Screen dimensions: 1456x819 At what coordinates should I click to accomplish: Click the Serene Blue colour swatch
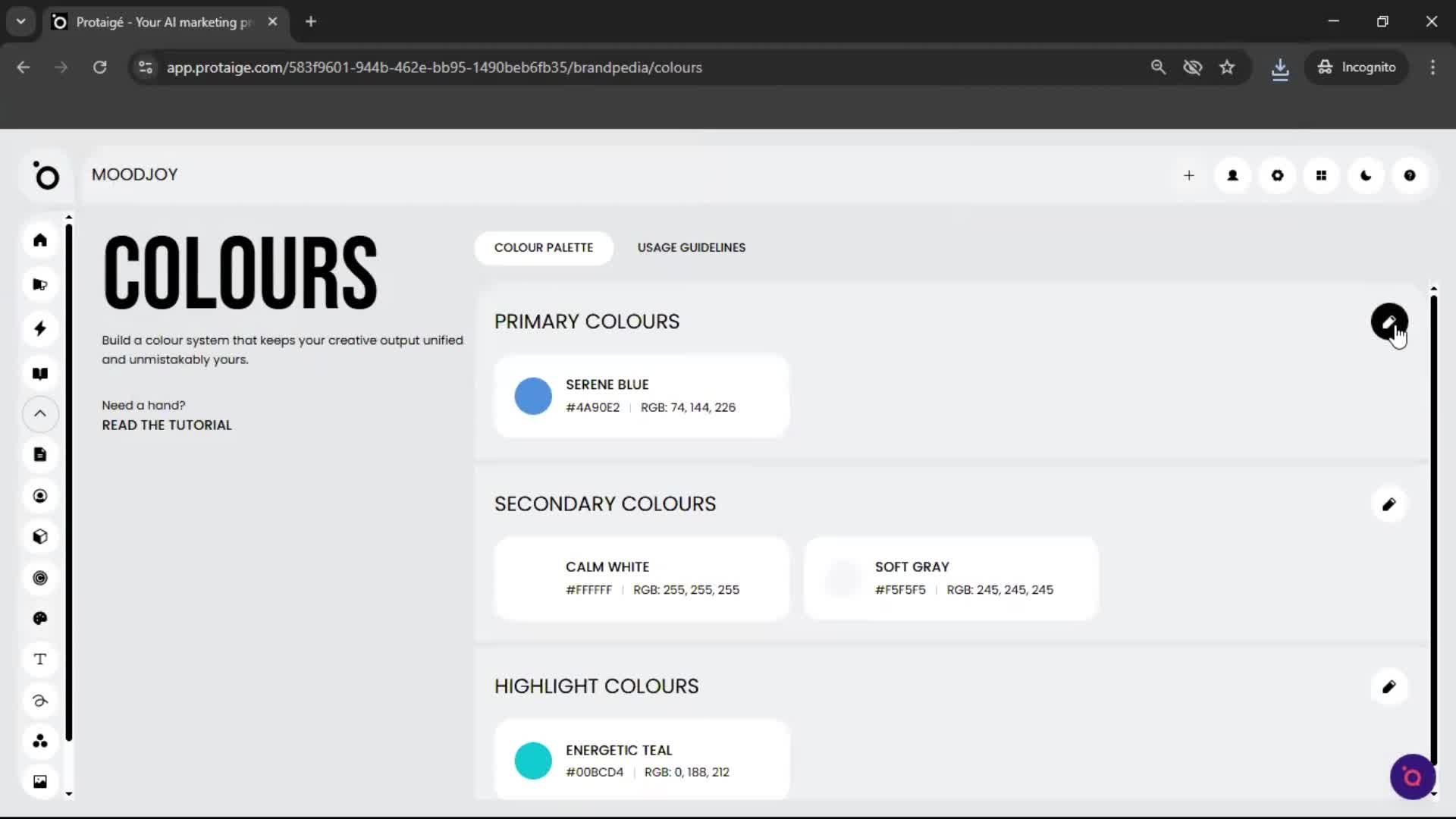[x=533, y=396]
